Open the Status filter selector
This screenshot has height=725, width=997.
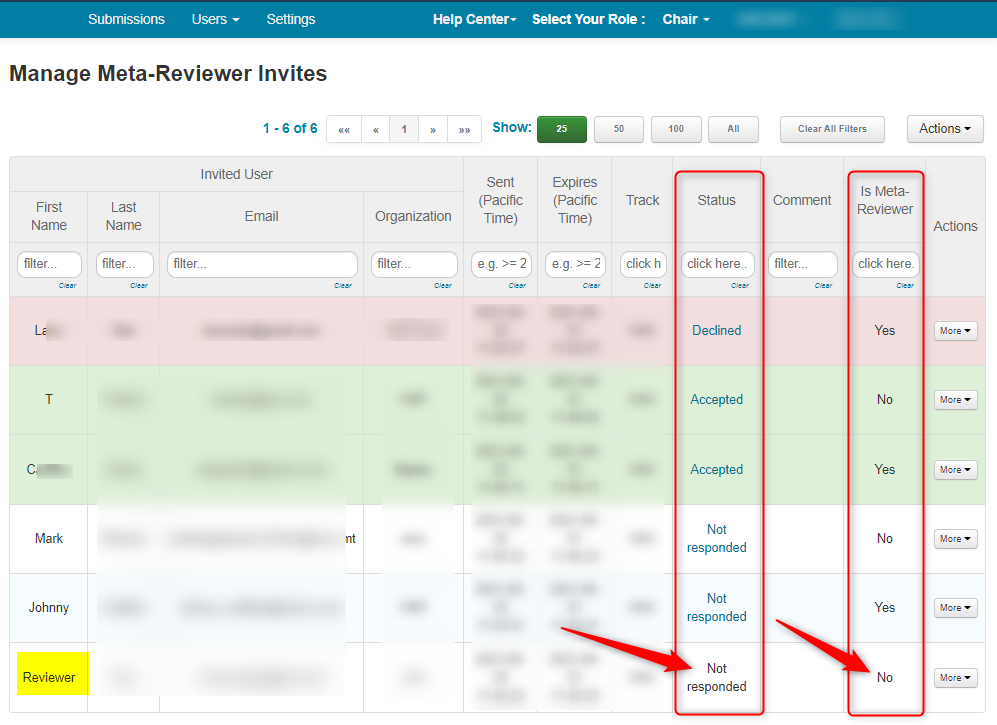[x=718, y=264]
